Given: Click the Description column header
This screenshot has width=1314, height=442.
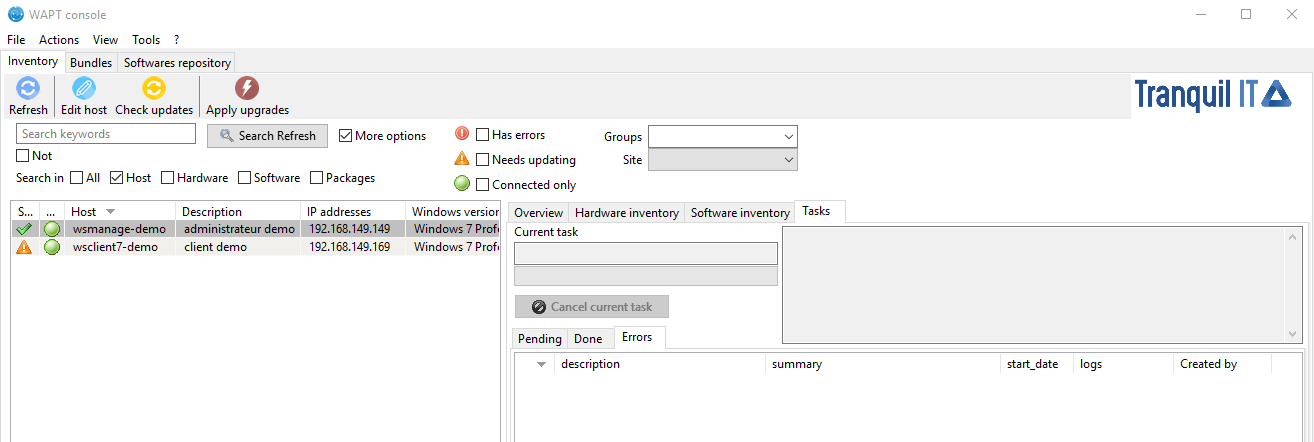Looking at the screenshot, I should tap(238, 212).
